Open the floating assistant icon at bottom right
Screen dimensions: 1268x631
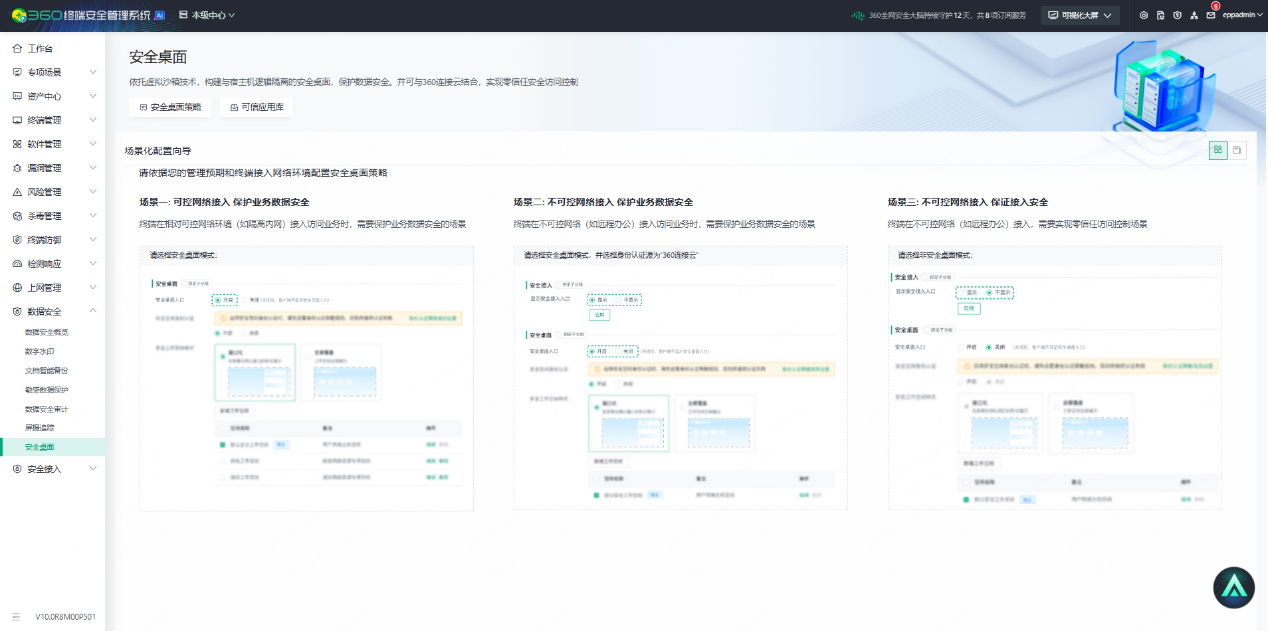[x=1233, y=588]
